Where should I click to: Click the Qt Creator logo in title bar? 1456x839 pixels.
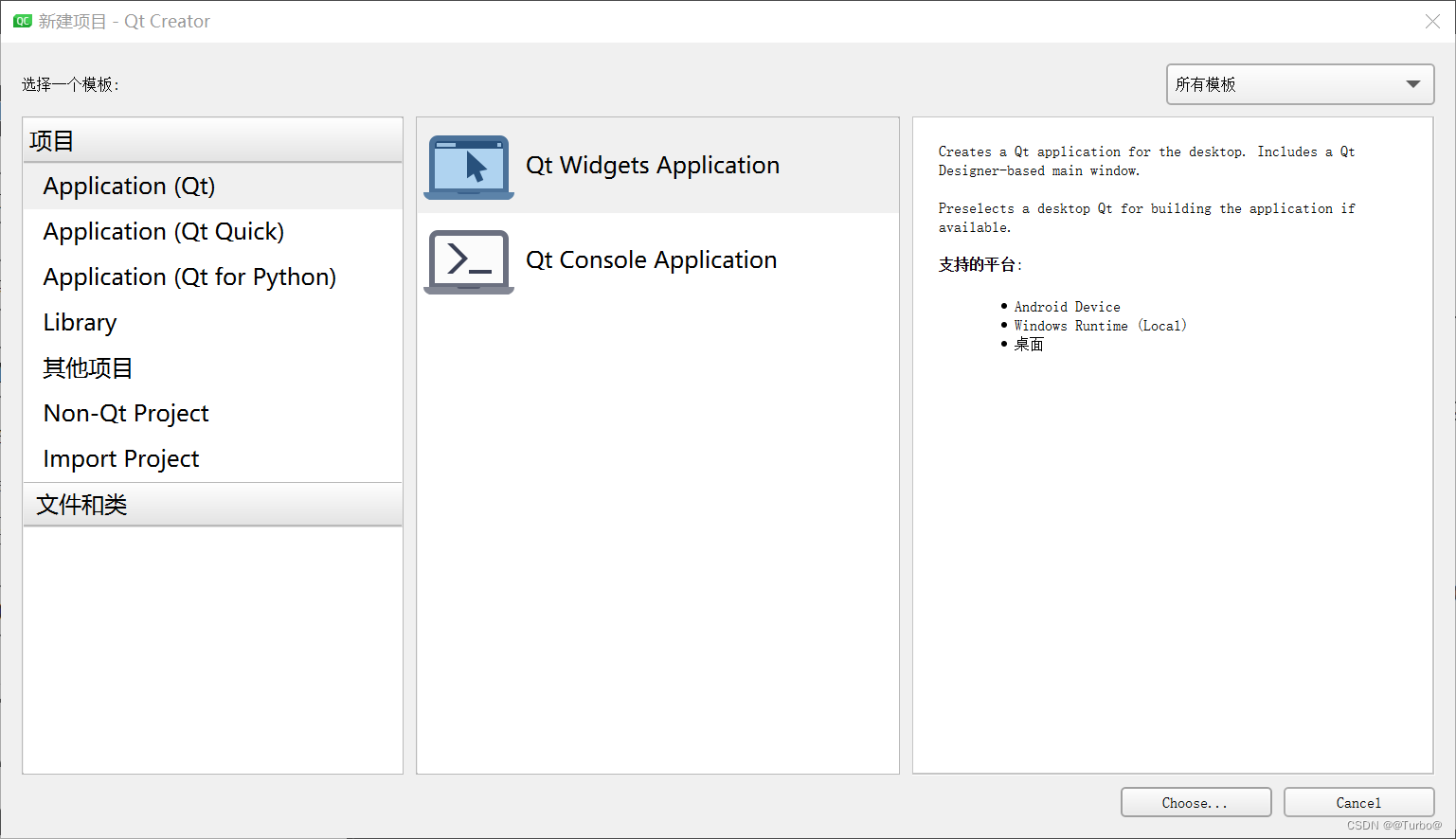[23, 21]
